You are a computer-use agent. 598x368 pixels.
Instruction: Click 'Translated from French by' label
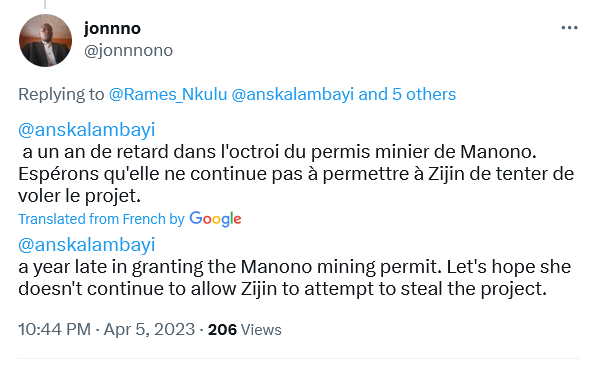[101, 219]
